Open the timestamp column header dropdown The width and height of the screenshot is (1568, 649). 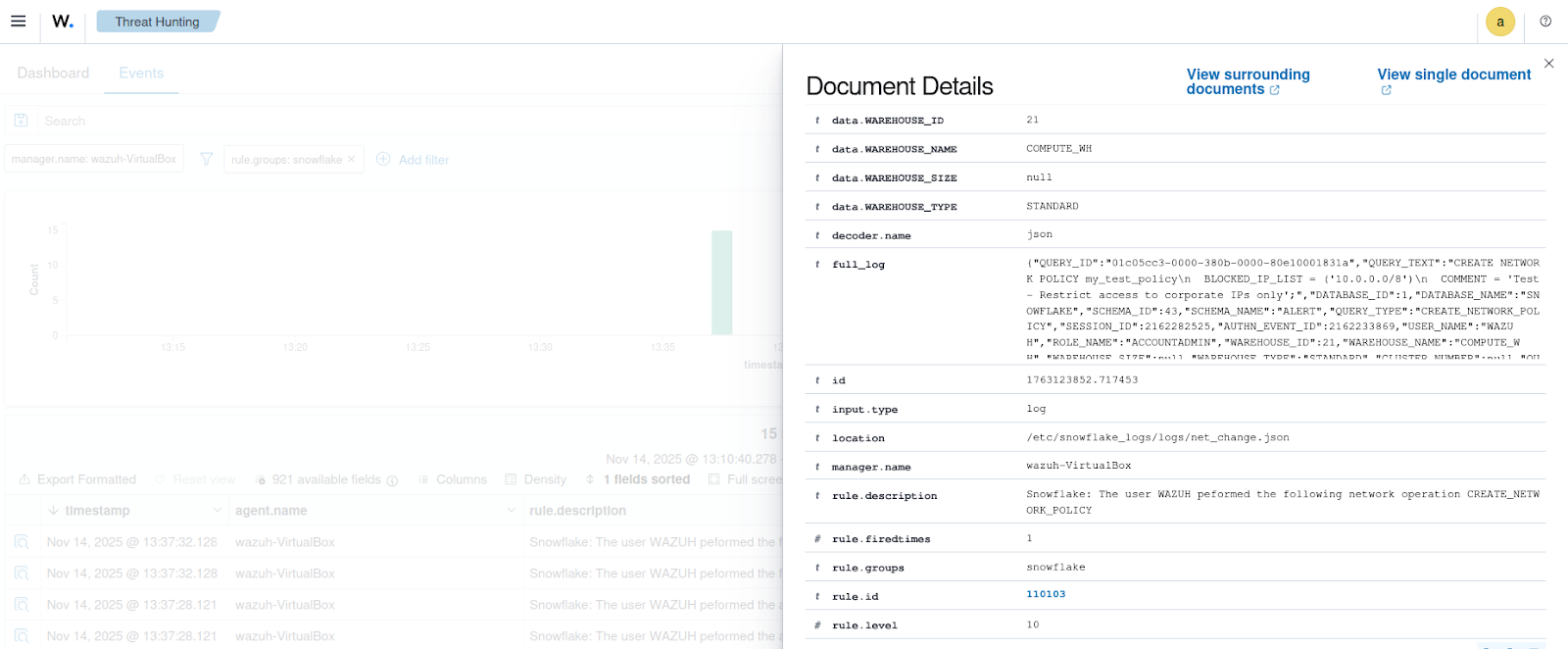(217, 511)
